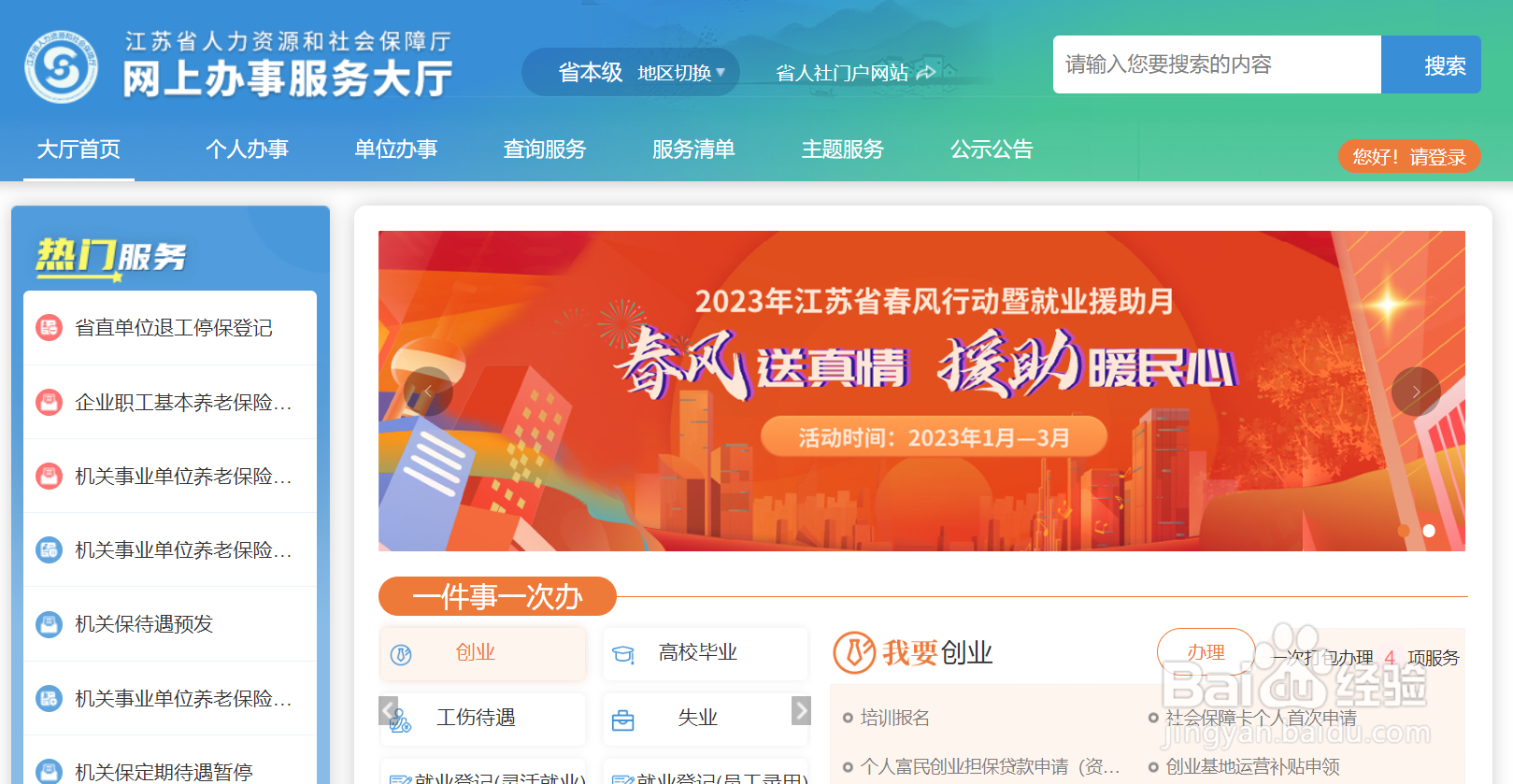The image size is (1513, 784).
Task: Show next service categories with right arrow
Action: (x=801, y=710)
